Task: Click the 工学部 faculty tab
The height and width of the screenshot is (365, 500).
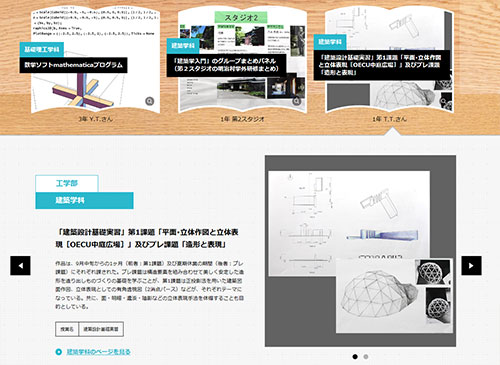Action: (x=67, y=183)
